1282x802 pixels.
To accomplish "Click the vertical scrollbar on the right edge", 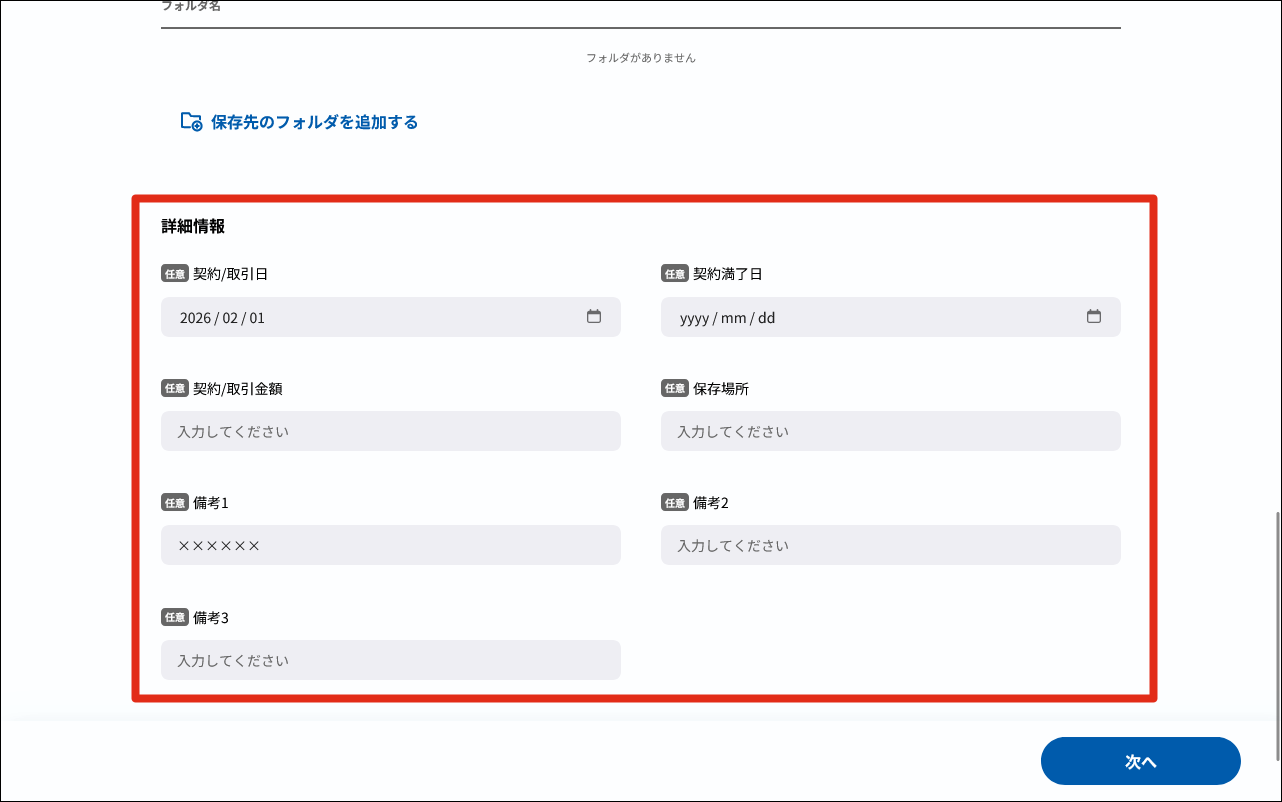I will pyautogui.click(x=1277, y=635).
